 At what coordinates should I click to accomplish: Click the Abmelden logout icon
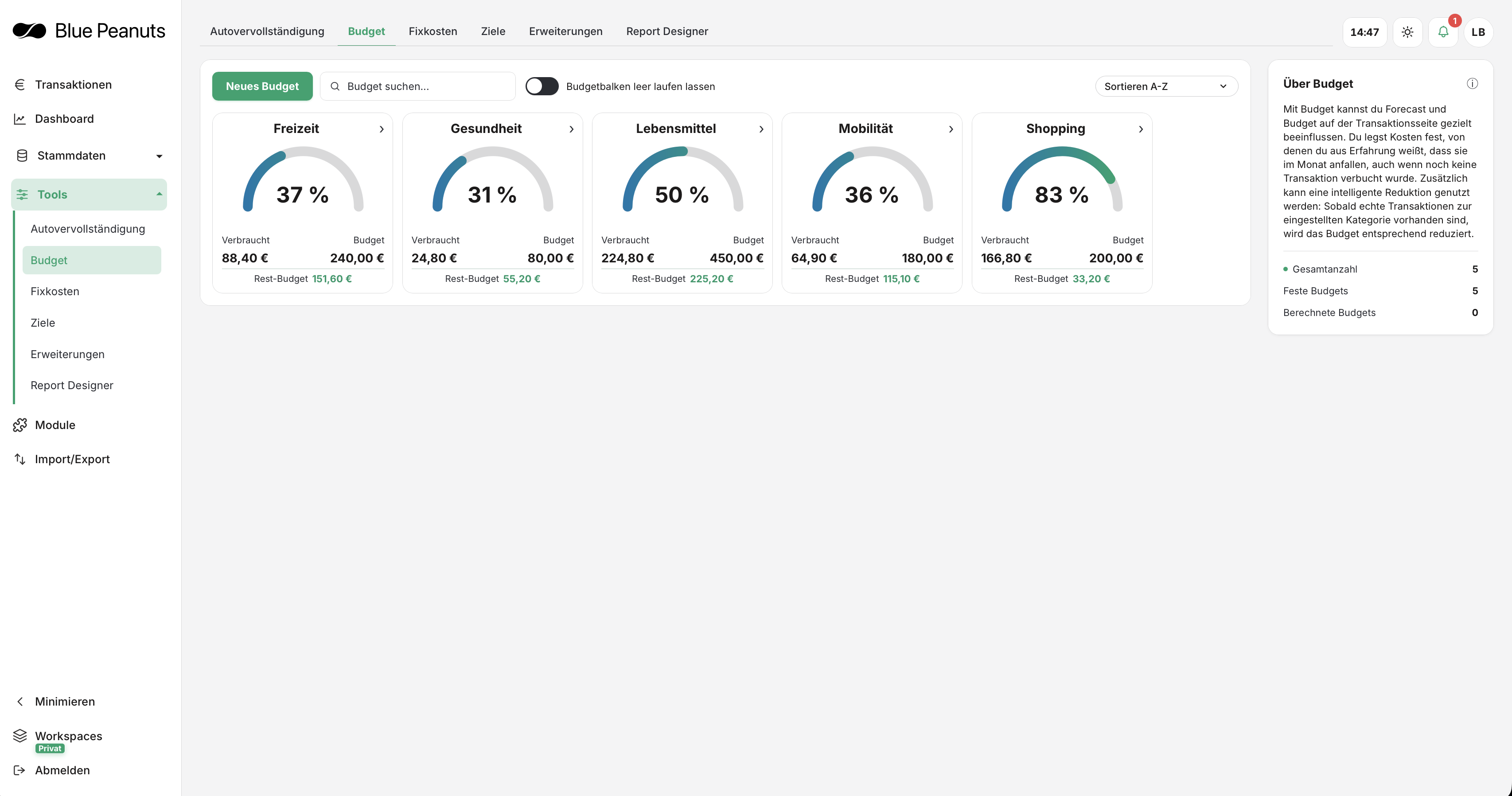tap(19, 770)
